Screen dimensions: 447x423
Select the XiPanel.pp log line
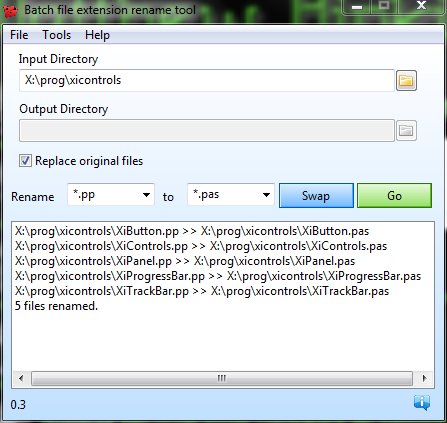(185, 261)
